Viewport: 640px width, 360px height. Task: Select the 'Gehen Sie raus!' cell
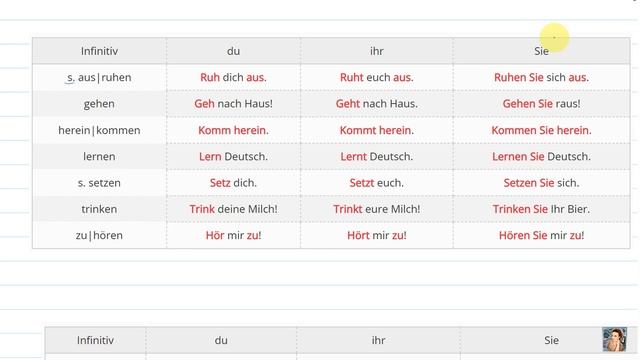point(542,104)
